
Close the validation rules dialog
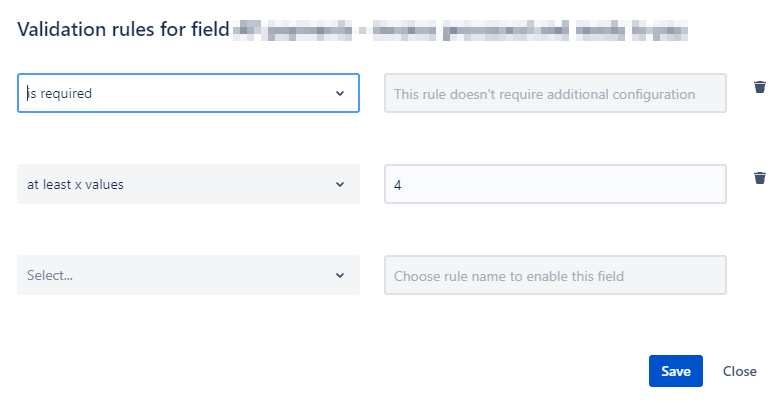click(x=739, y=371)
